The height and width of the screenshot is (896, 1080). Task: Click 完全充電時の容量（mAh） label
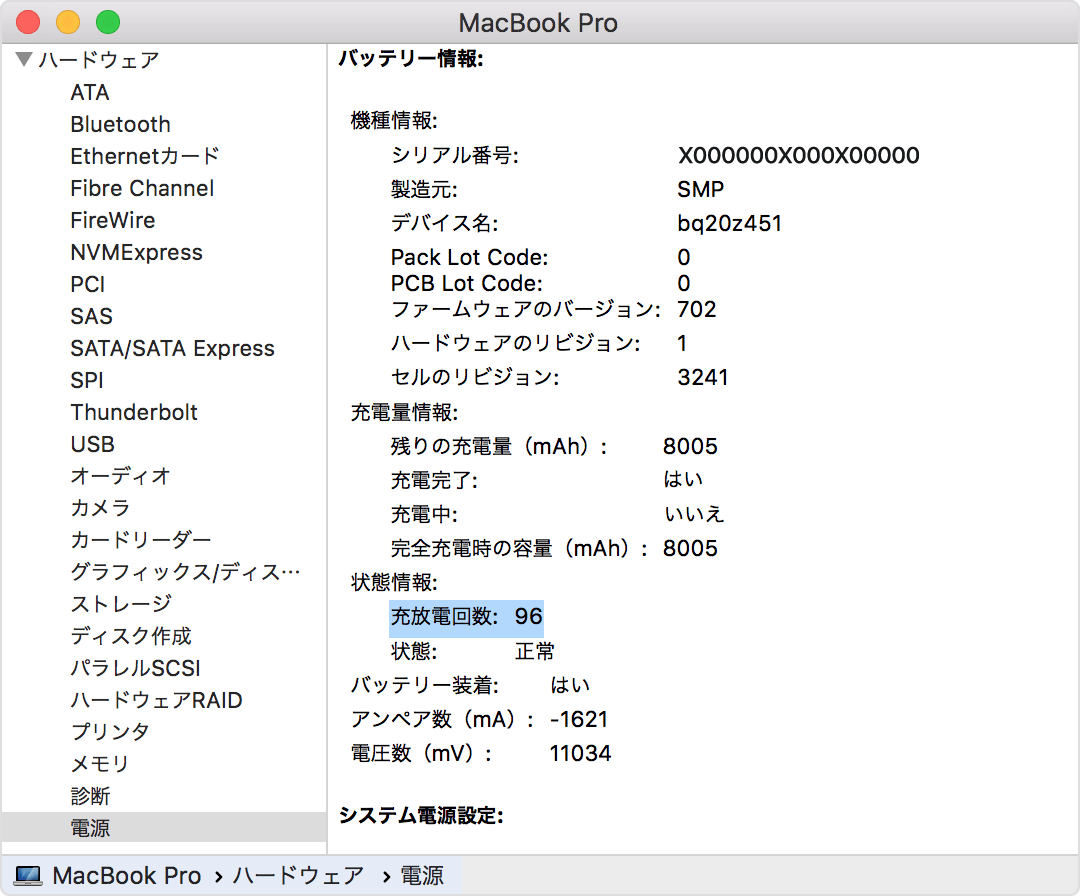[519, 548]
